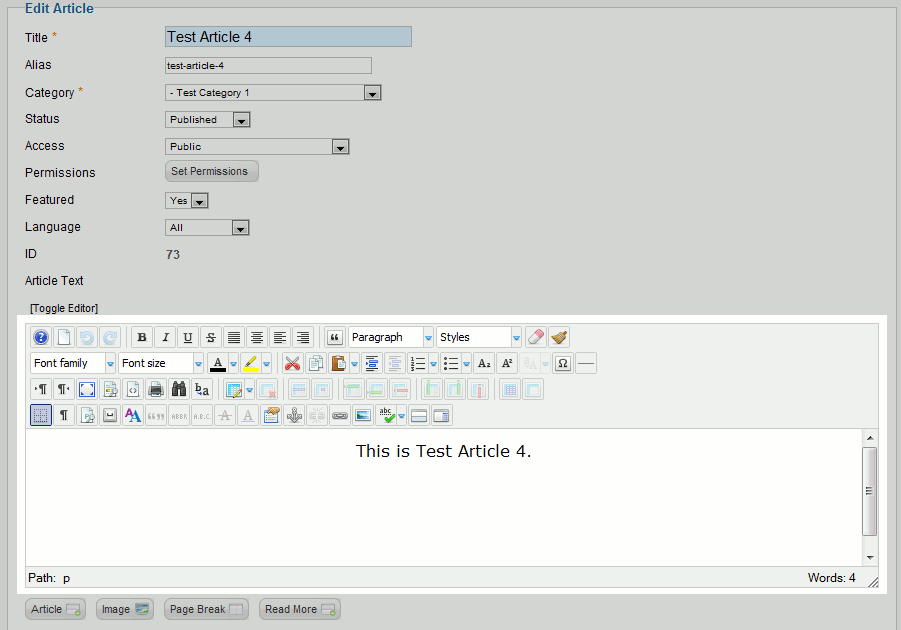Toggle fullscreen editor mode
The width and height of the screenshot is (901, 630).
coord(87,389)
